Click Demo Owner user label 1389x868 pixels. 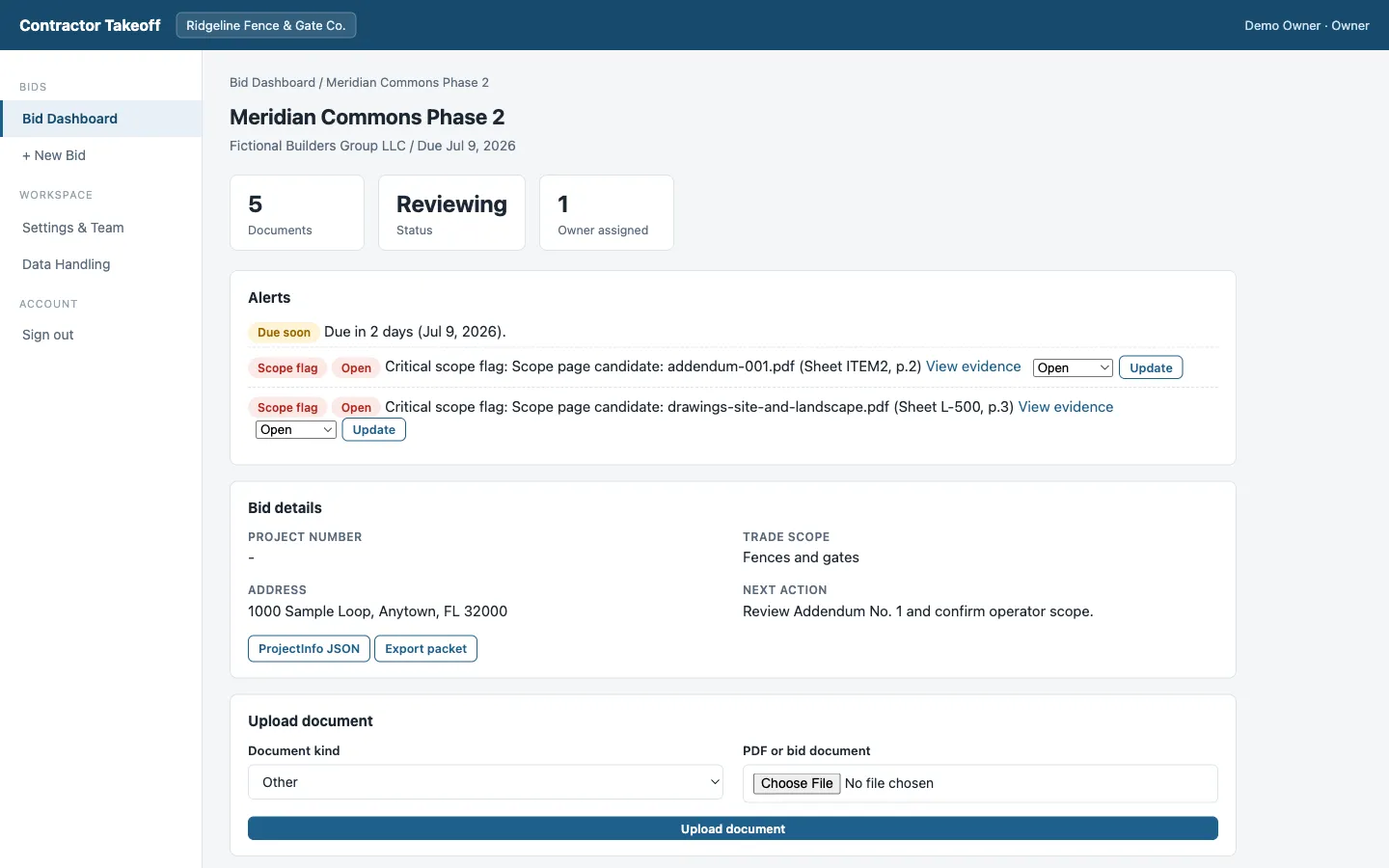point(1307,25)
